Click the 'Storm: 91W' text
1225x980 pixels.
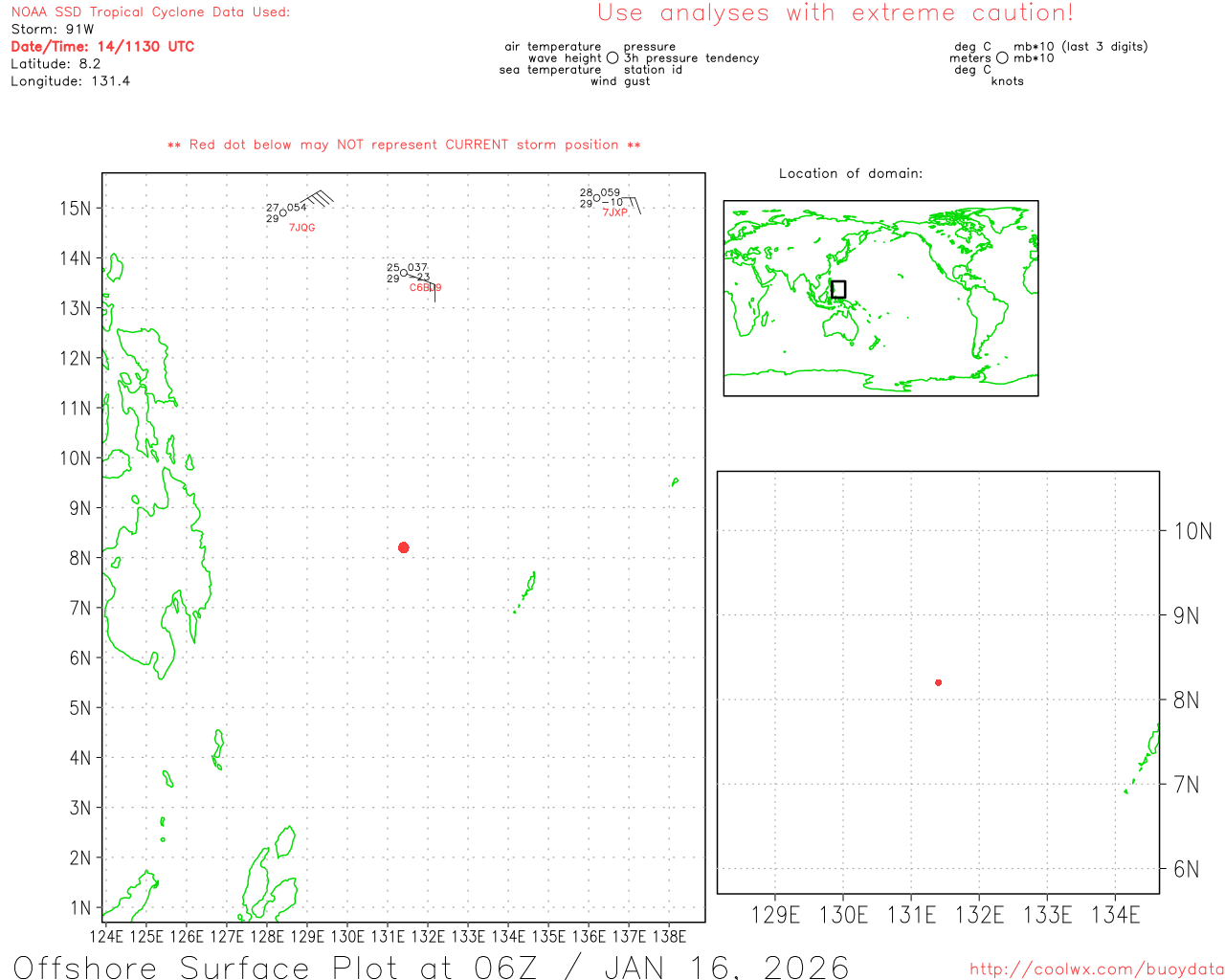[53, 29]
